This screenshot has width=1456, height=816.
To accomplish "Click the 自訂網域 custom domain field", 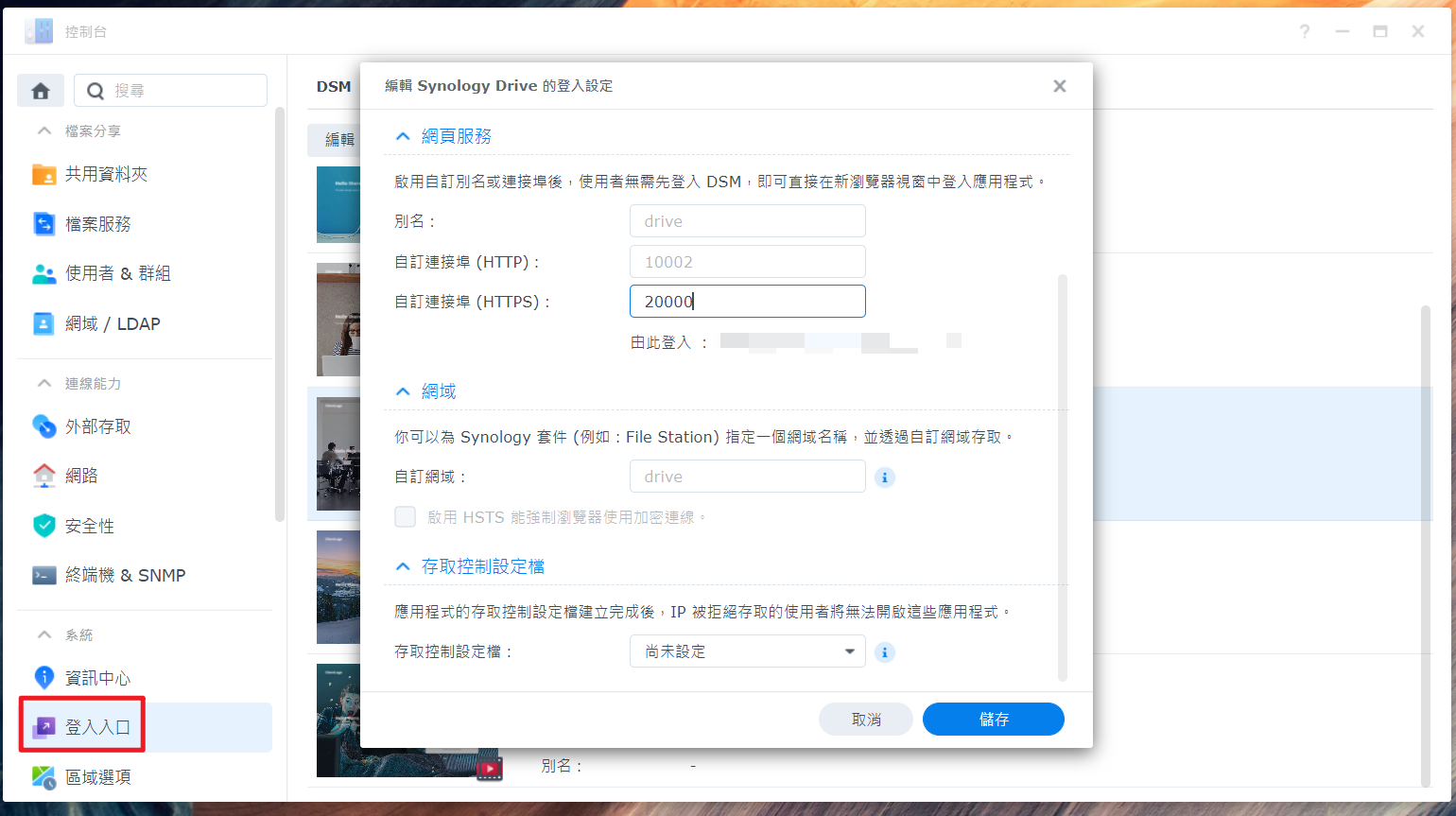I will pyautogui.click(x=748, y=477).
